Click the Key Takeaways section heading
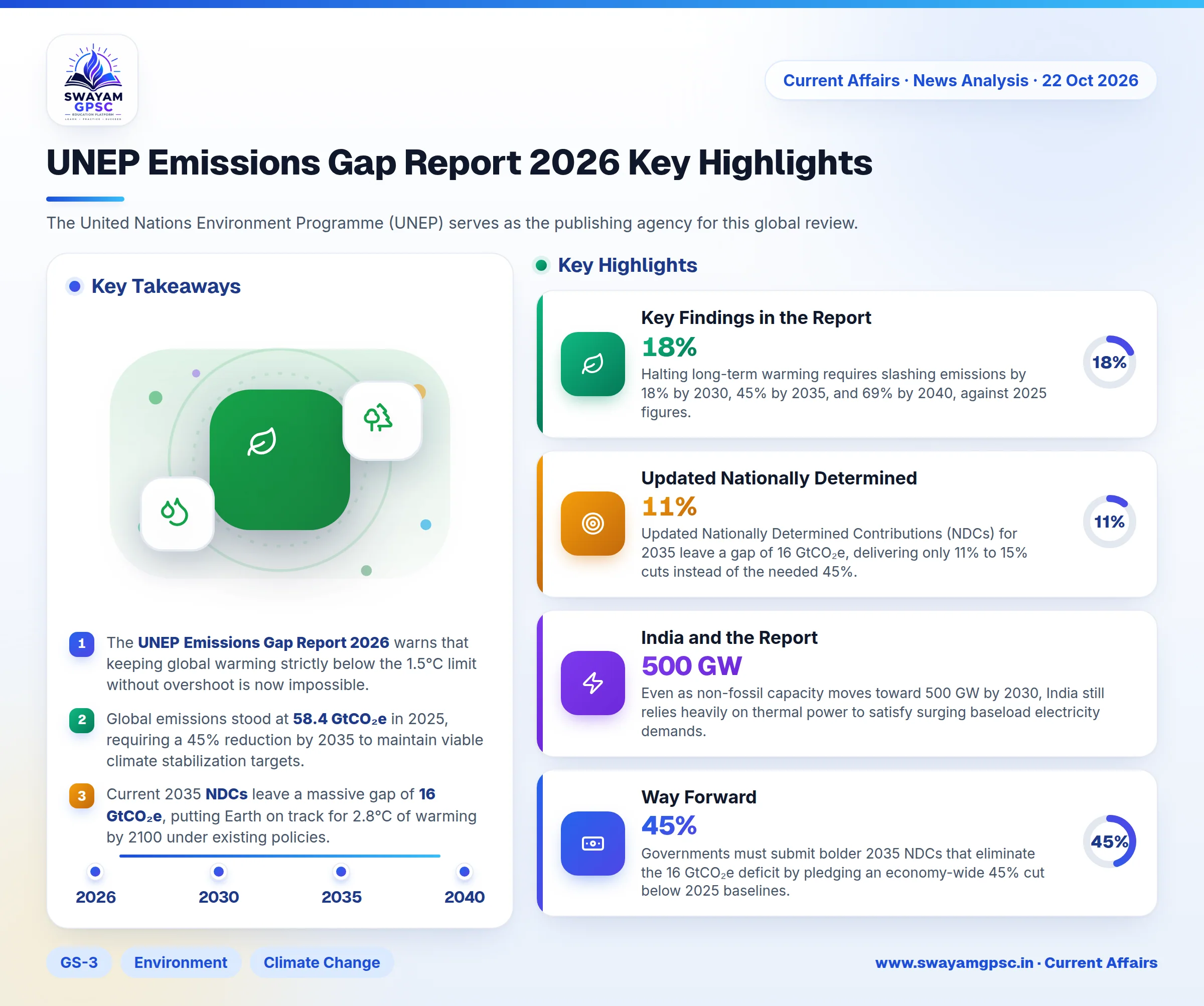The width and height of the screenshot is (1204, 1006). click(x=166, y=286)
